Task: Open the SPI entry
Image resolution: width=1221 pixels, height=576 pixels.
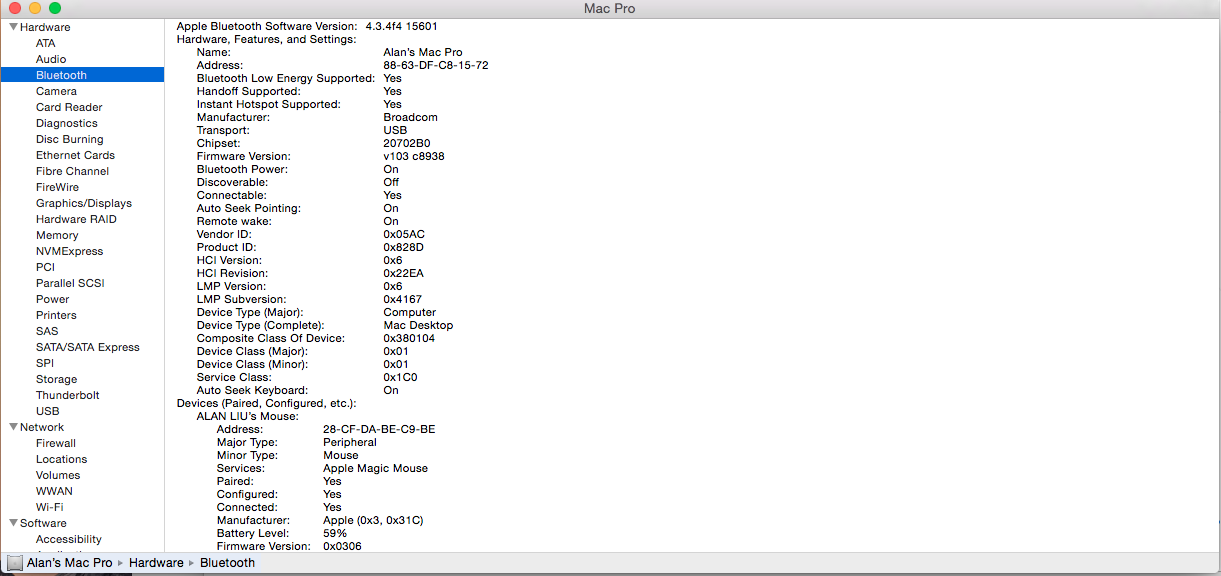Action: tap(45, 363)
